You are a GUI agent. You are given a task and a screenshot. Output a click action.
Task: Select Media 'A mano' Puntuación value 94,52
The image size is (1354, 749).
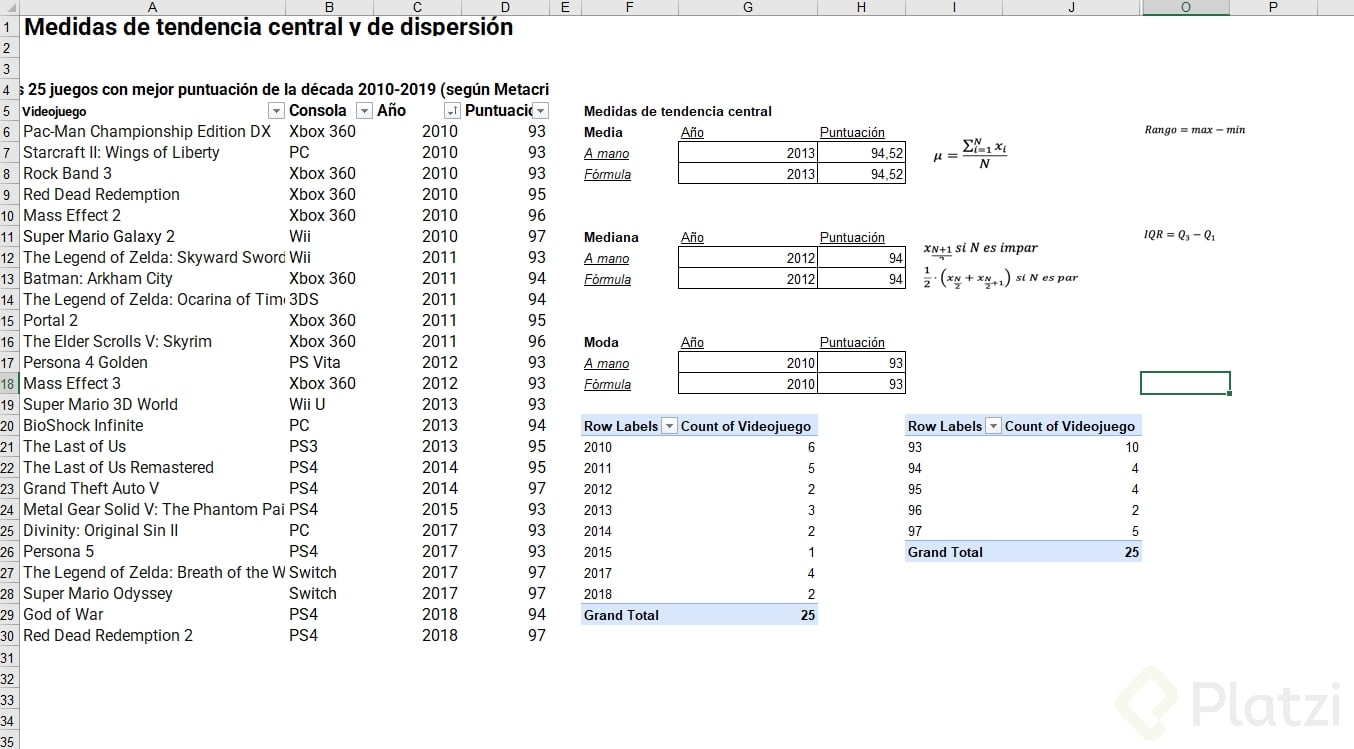[x=861, y=153]
